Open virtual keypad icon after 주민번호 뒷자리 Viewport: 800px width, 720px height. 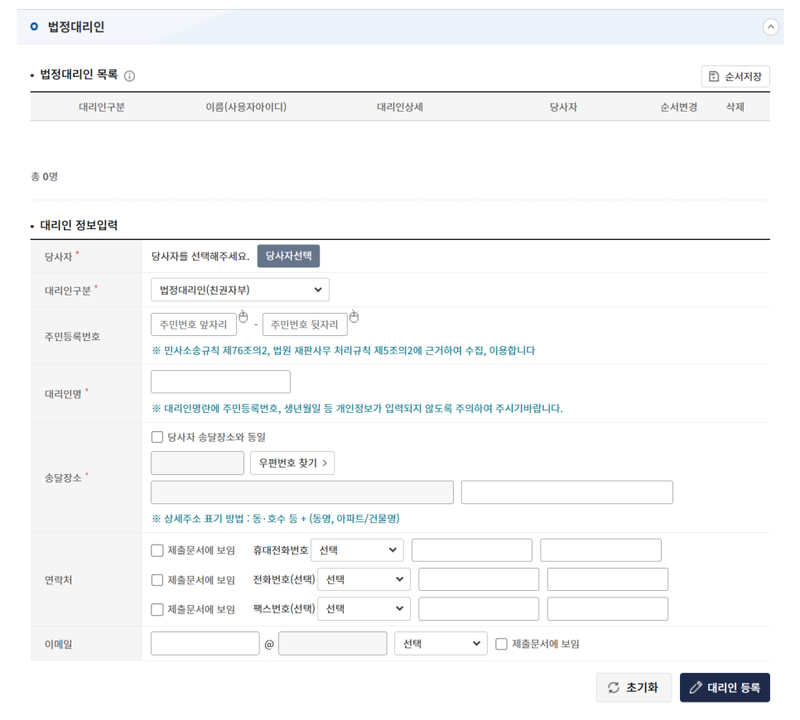click(354, 317)
